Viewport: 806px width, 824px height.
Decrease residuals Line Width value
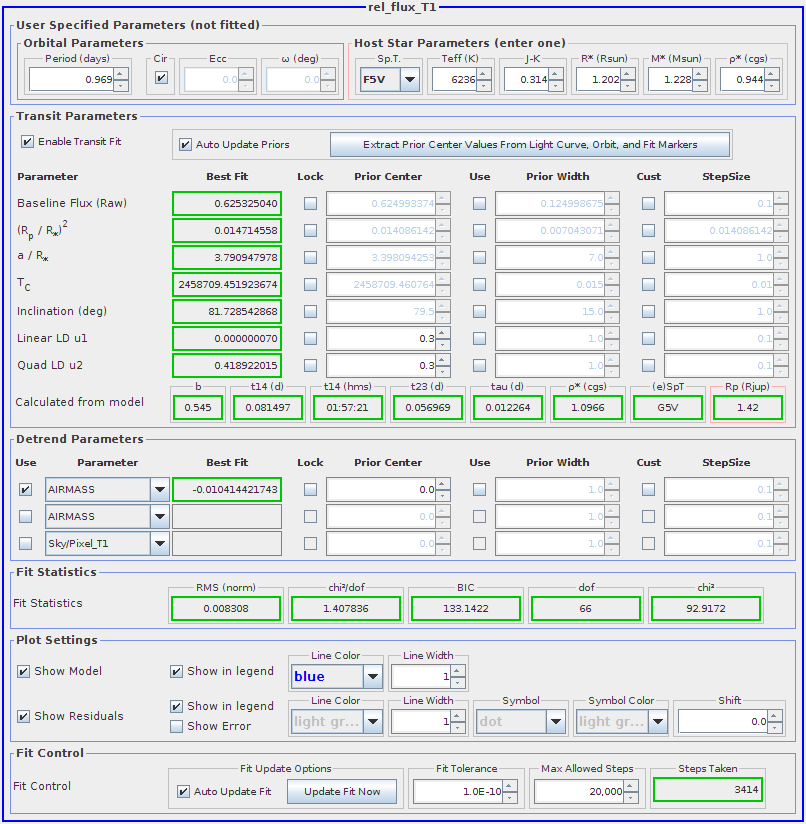(458, 727)
